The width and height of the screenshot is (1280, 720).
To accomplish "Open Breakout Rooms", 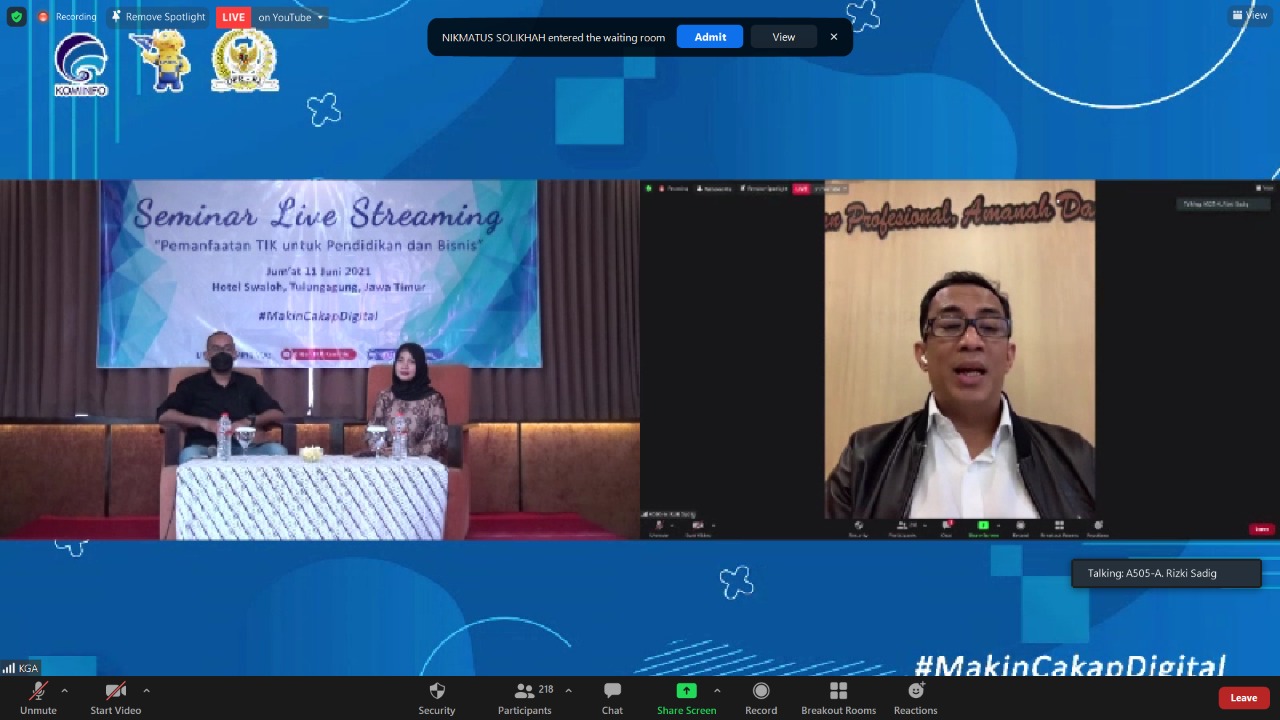I will 838,698.
